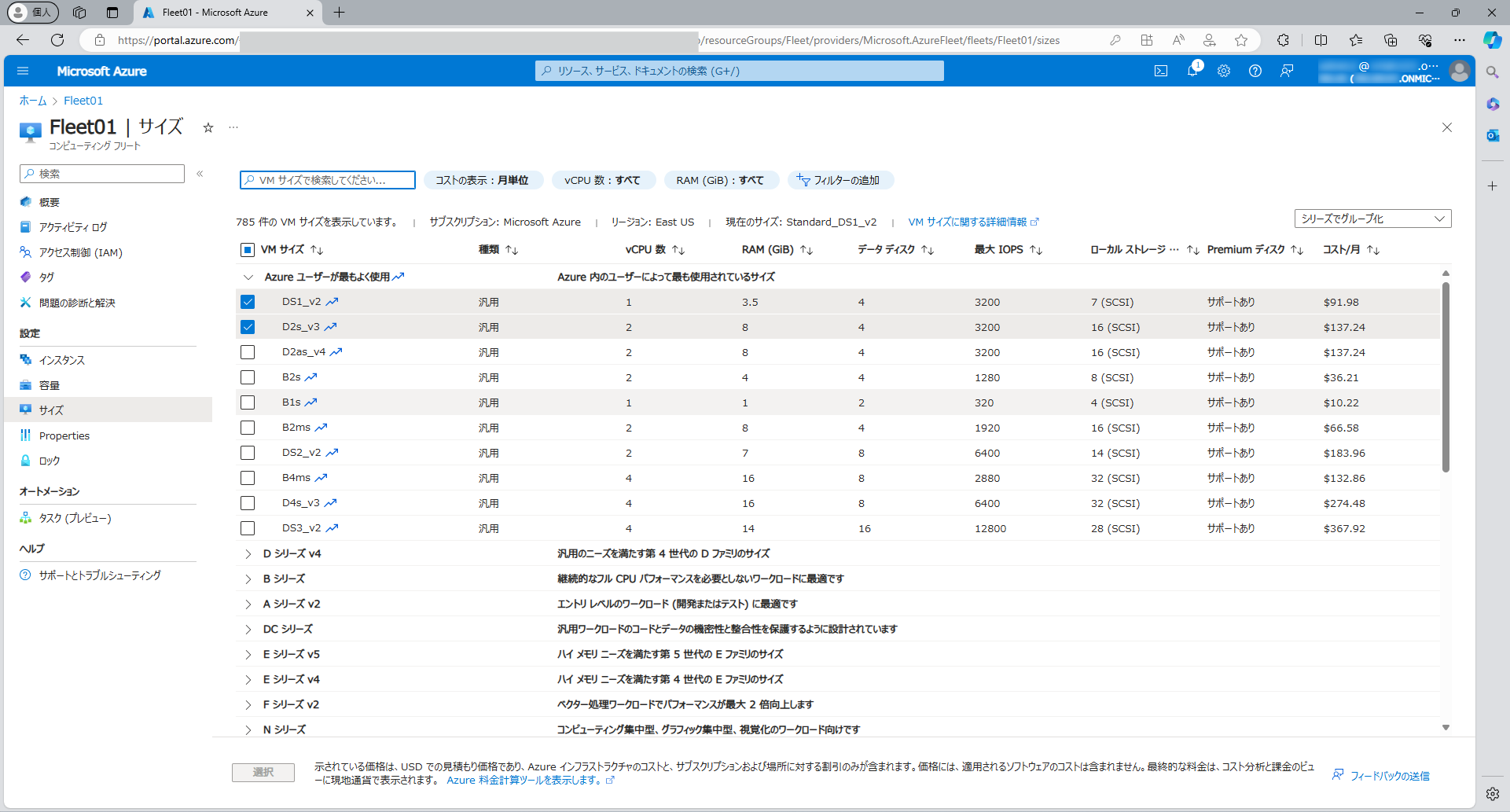Focus the Azure global search box

pos(740,71)
